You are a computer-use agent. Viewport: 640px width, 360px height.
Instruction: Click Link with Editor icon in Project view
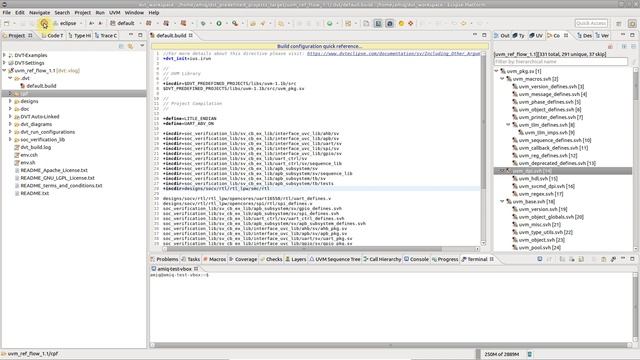[131, 46]
